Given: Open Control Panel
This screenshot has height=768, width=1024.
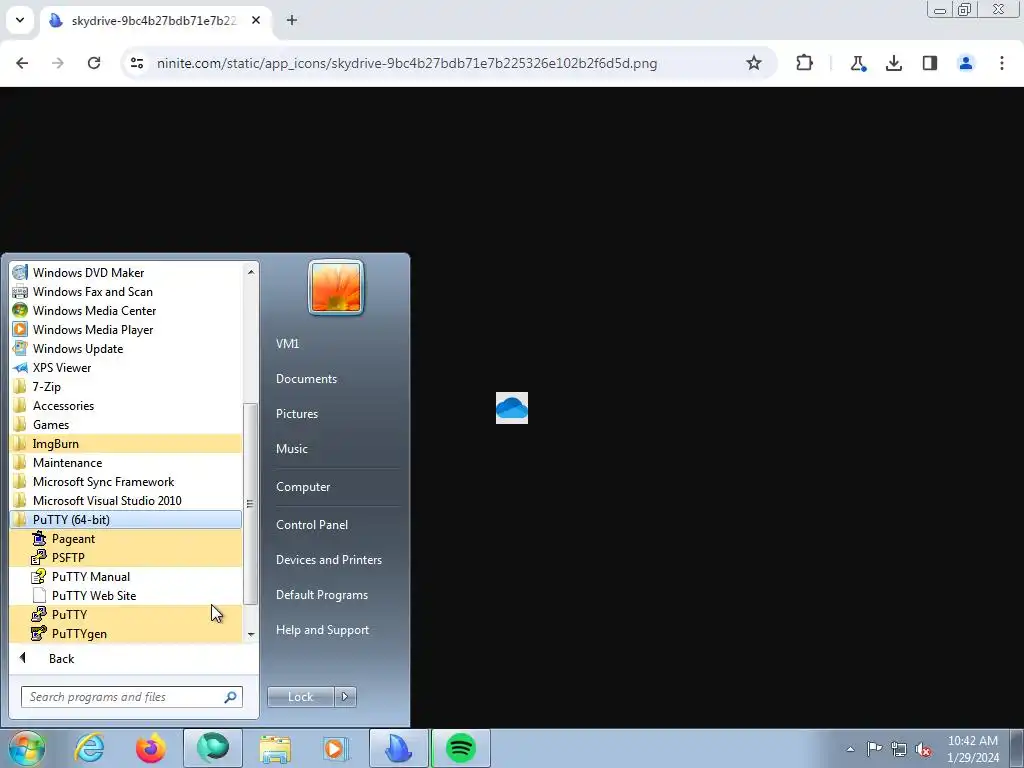Looking at the screenshot, I should coord(312,524).
